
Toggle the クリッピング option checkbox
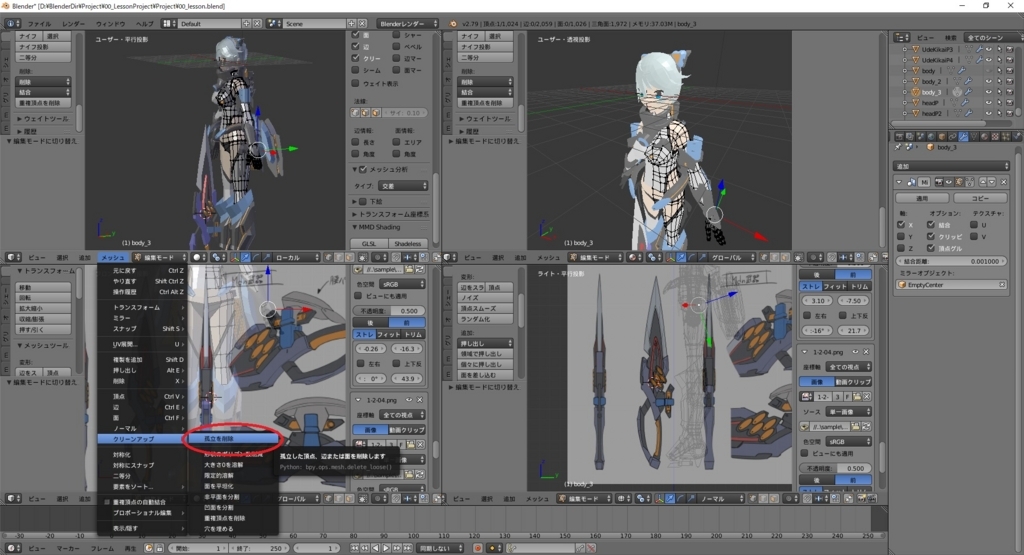click(931, 236)
